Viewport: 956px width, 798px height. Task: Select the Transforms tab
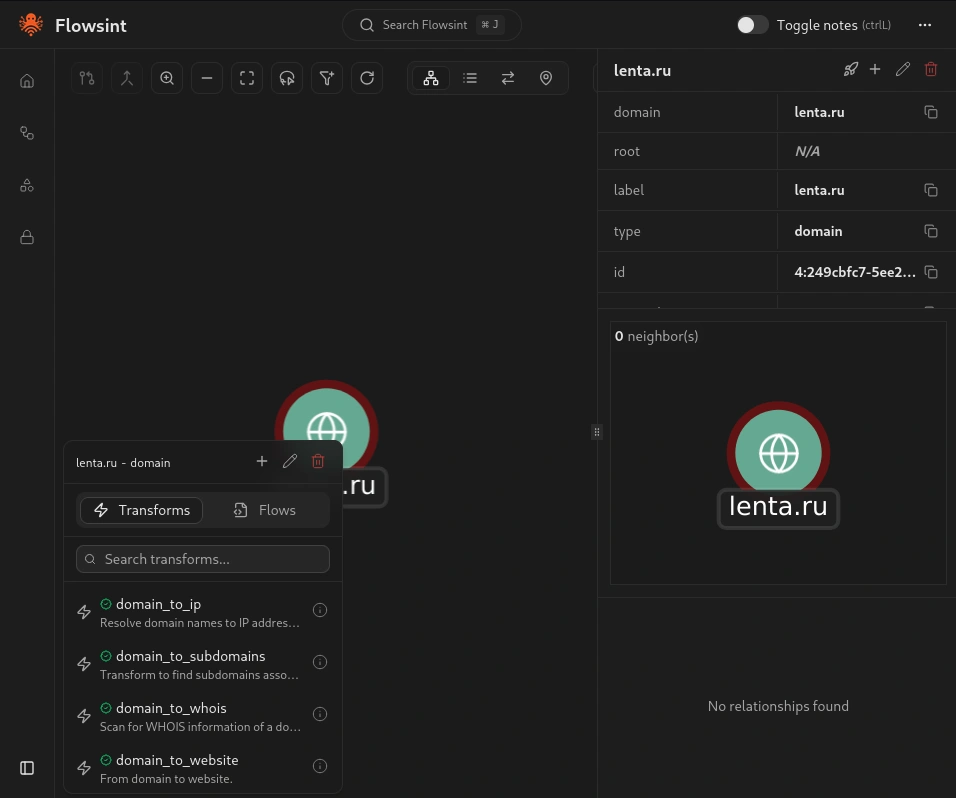141,510
